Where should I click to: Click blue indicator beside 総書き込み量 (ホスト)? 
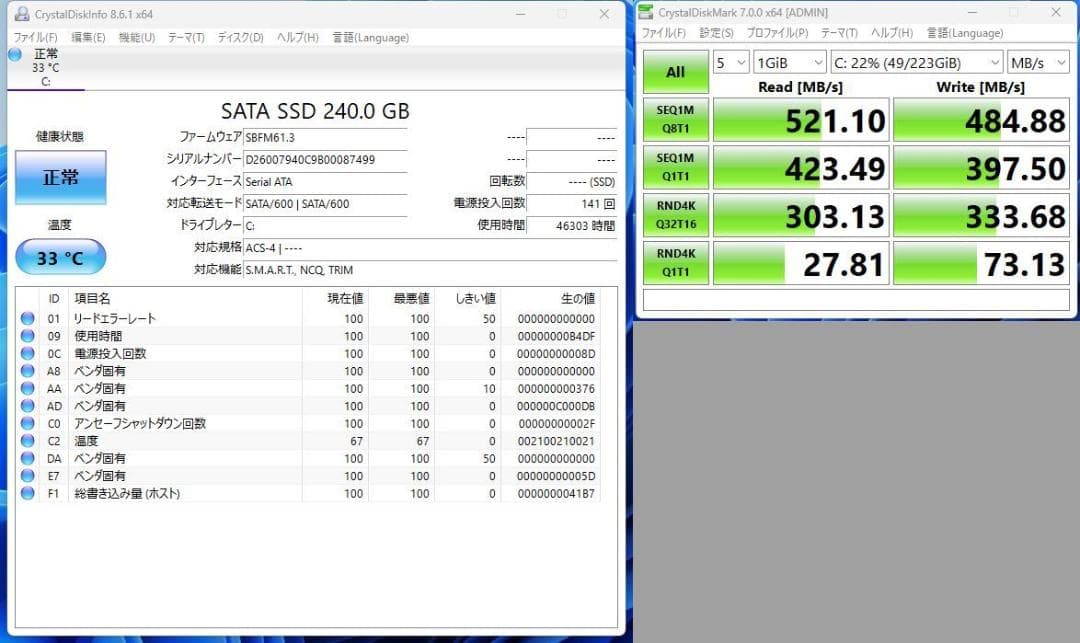28,493
